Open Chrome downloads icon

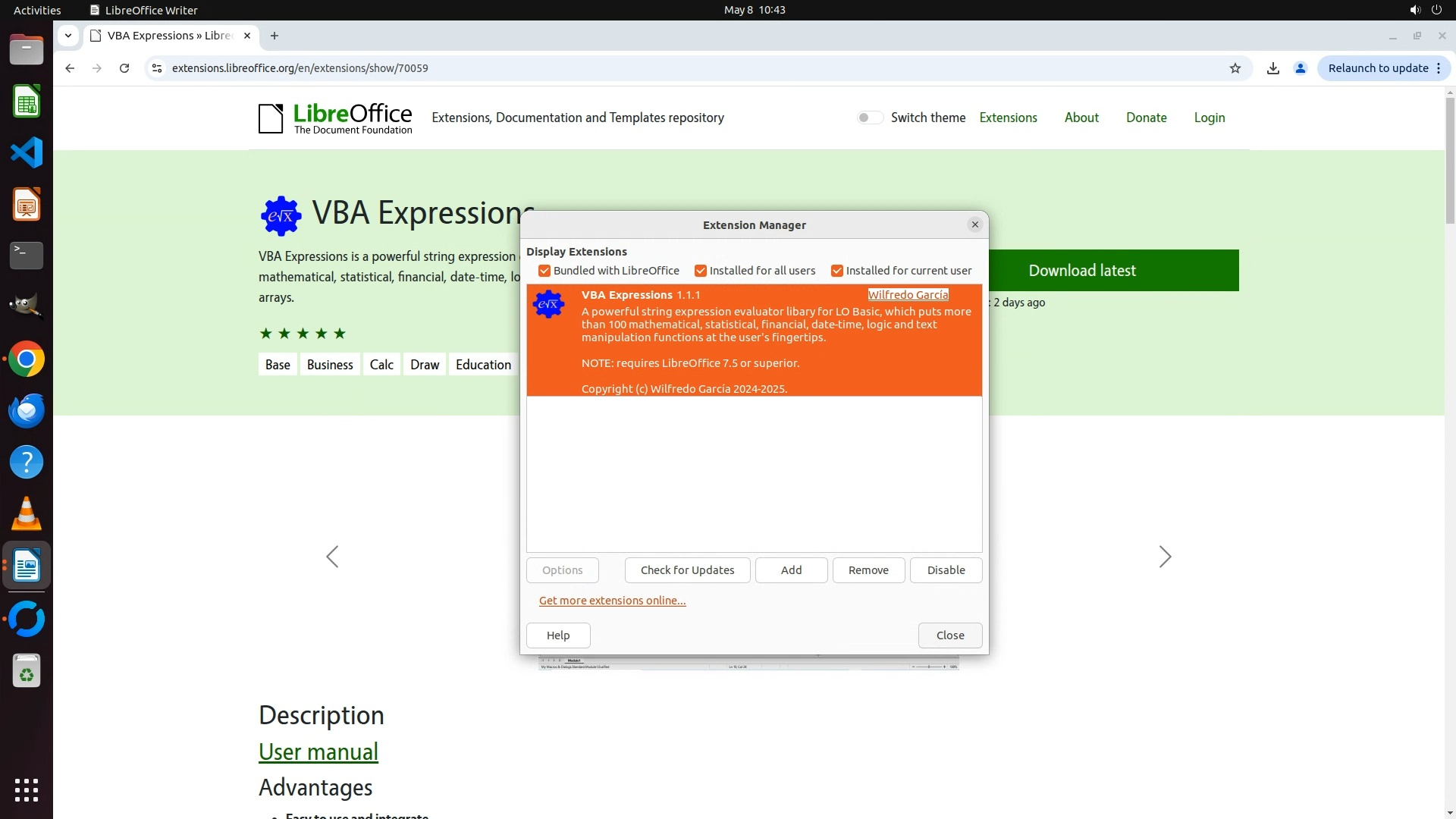pyautogui.click(x=1273, y=68)
